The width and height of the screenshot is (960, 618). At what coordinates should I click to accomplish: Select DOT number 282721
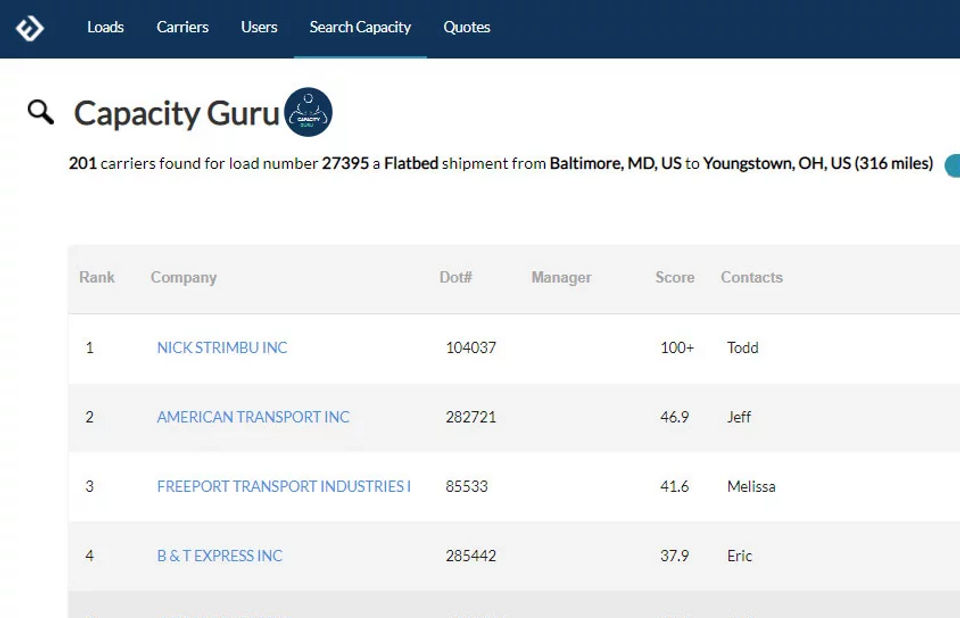click(x=471, y=417)
